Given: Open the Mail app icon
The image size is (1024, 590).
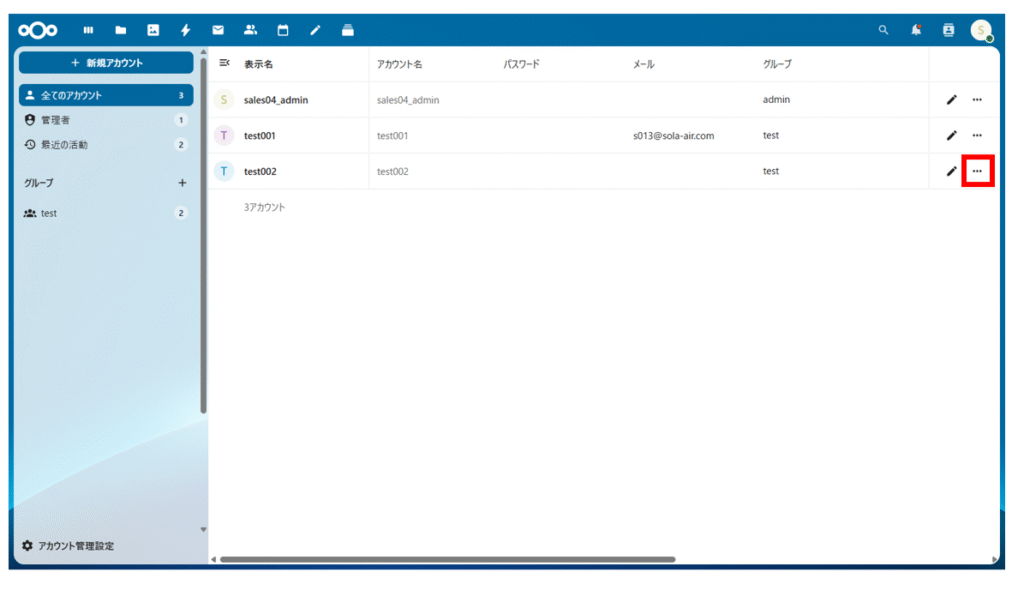Looking at the screenshot, I should (218, 30).
